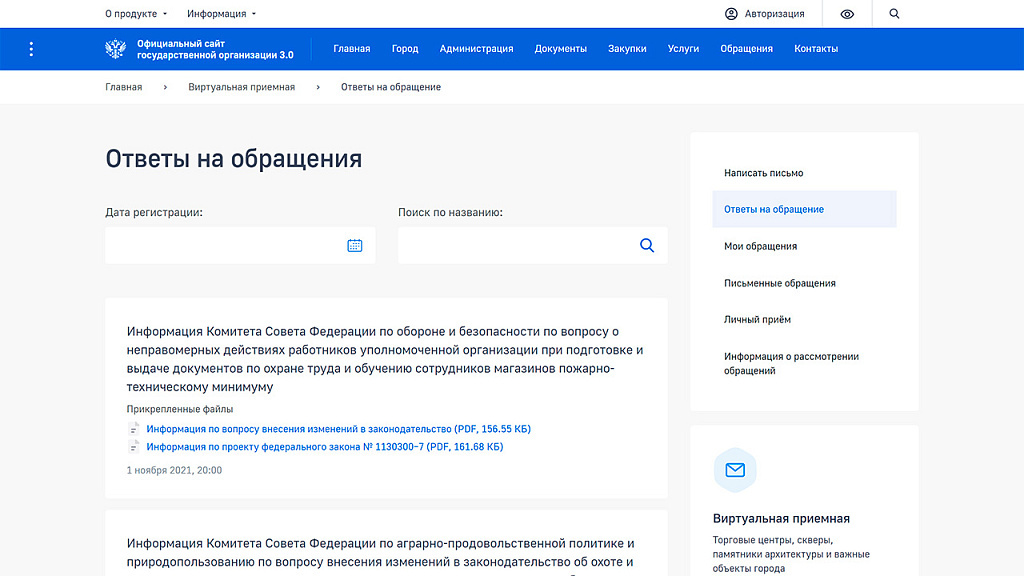Select Мои обращения in the sidebar
Image resolution: width=1024 pixels, height=576 pixels.
(760, 246)
